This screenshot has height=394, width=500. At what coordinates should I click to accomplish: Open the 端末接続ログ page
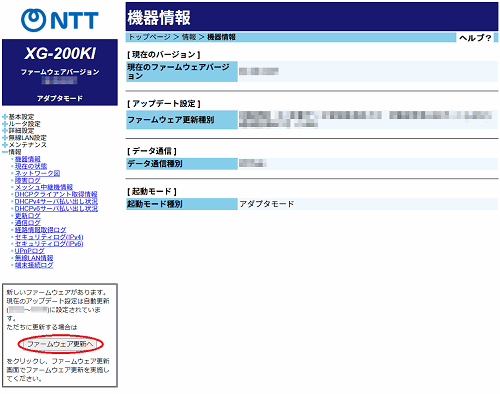34,265
